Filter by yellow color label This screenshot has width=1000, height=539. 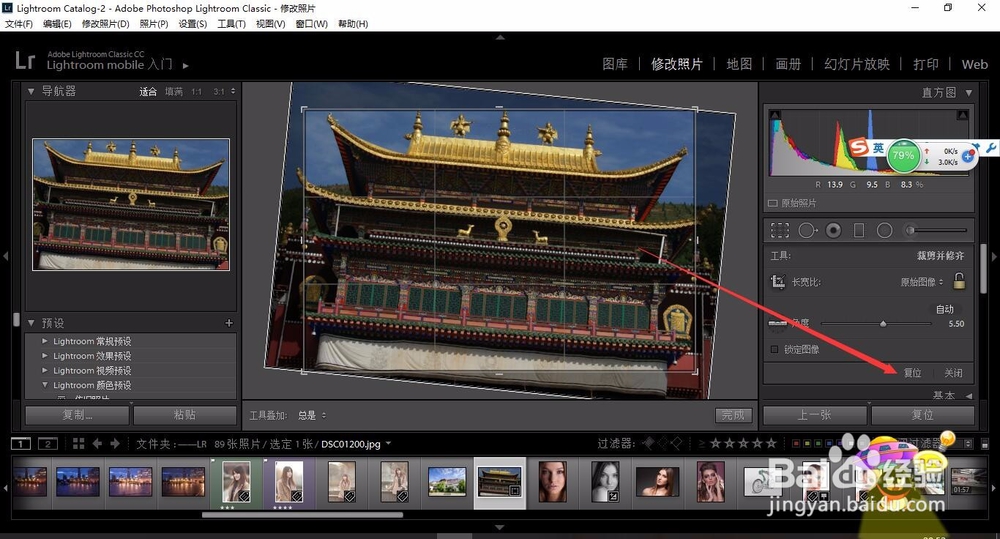coord(807,443)
